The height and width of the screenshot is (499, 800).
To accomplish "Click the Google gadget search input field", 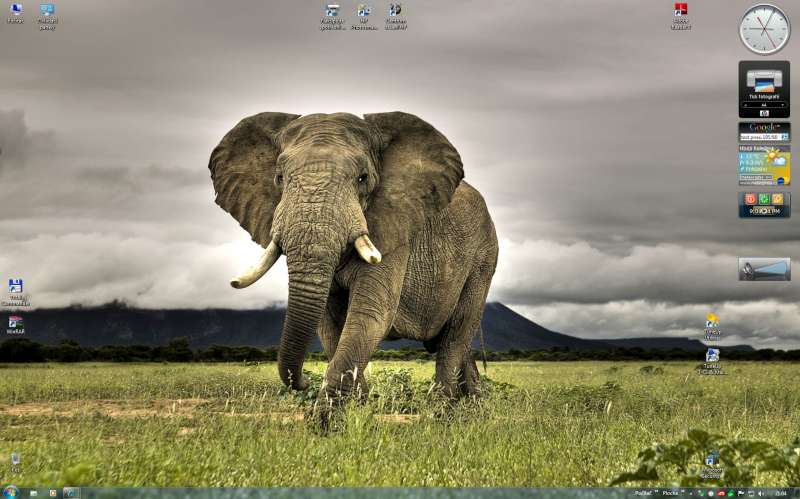I will coord(759,137).
